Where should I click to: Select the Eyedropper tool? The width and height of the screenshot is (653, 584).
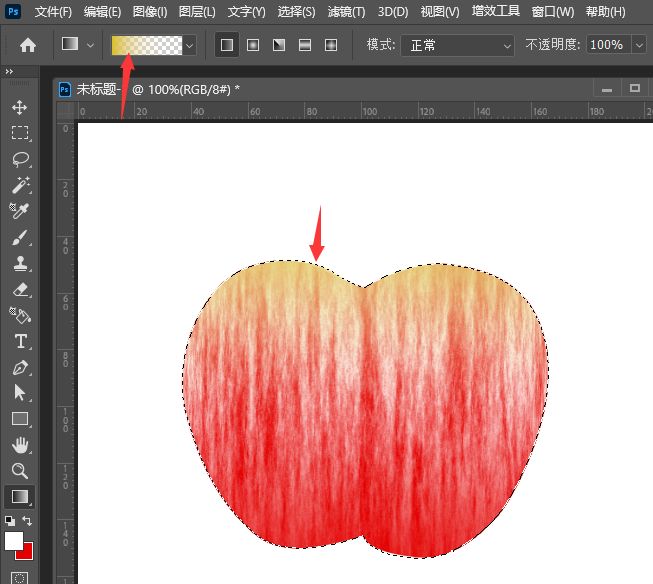coord(19,211)
